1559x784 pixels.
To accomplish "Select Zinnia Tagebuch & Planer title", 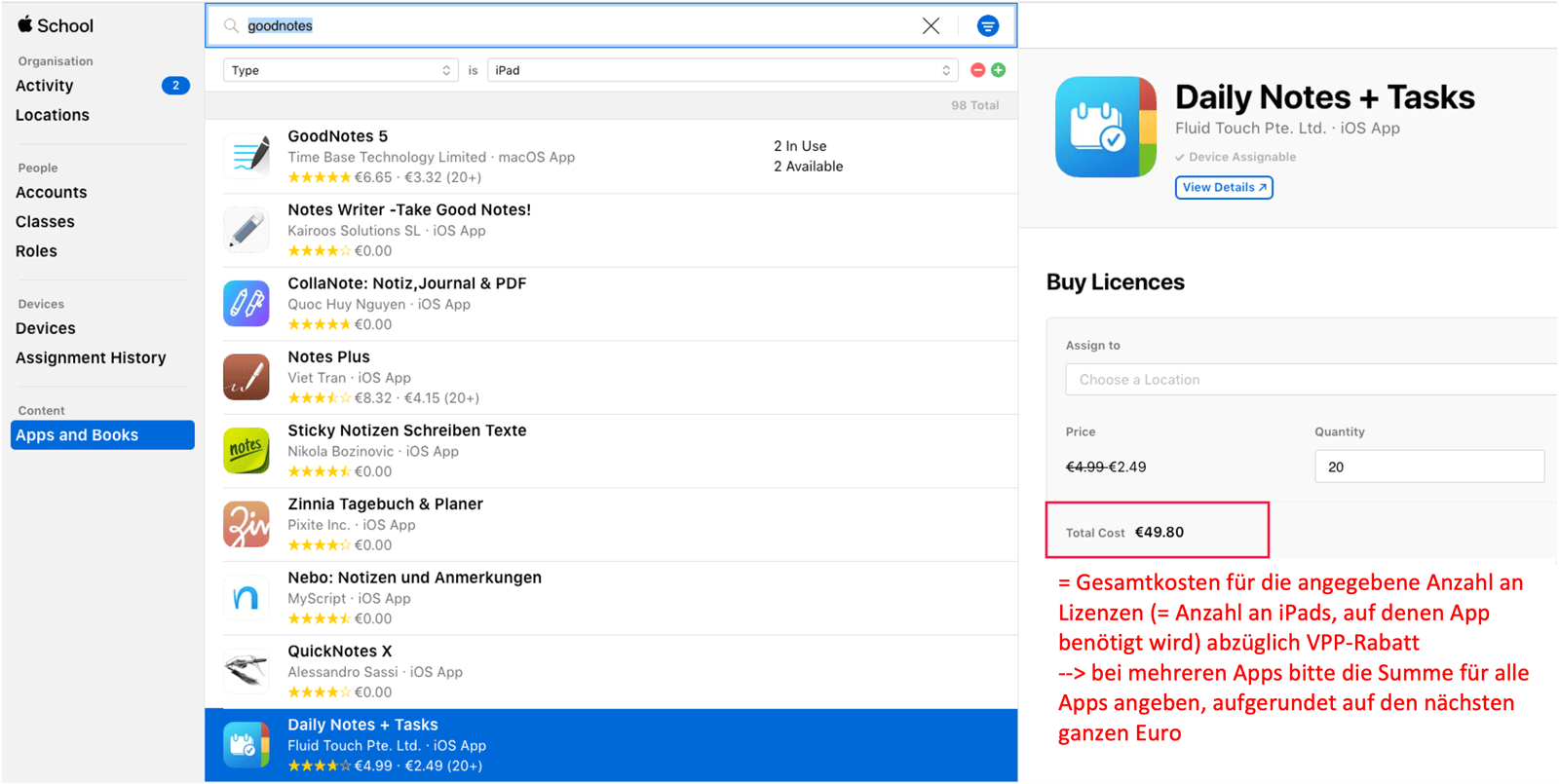I will coord(385,504).
